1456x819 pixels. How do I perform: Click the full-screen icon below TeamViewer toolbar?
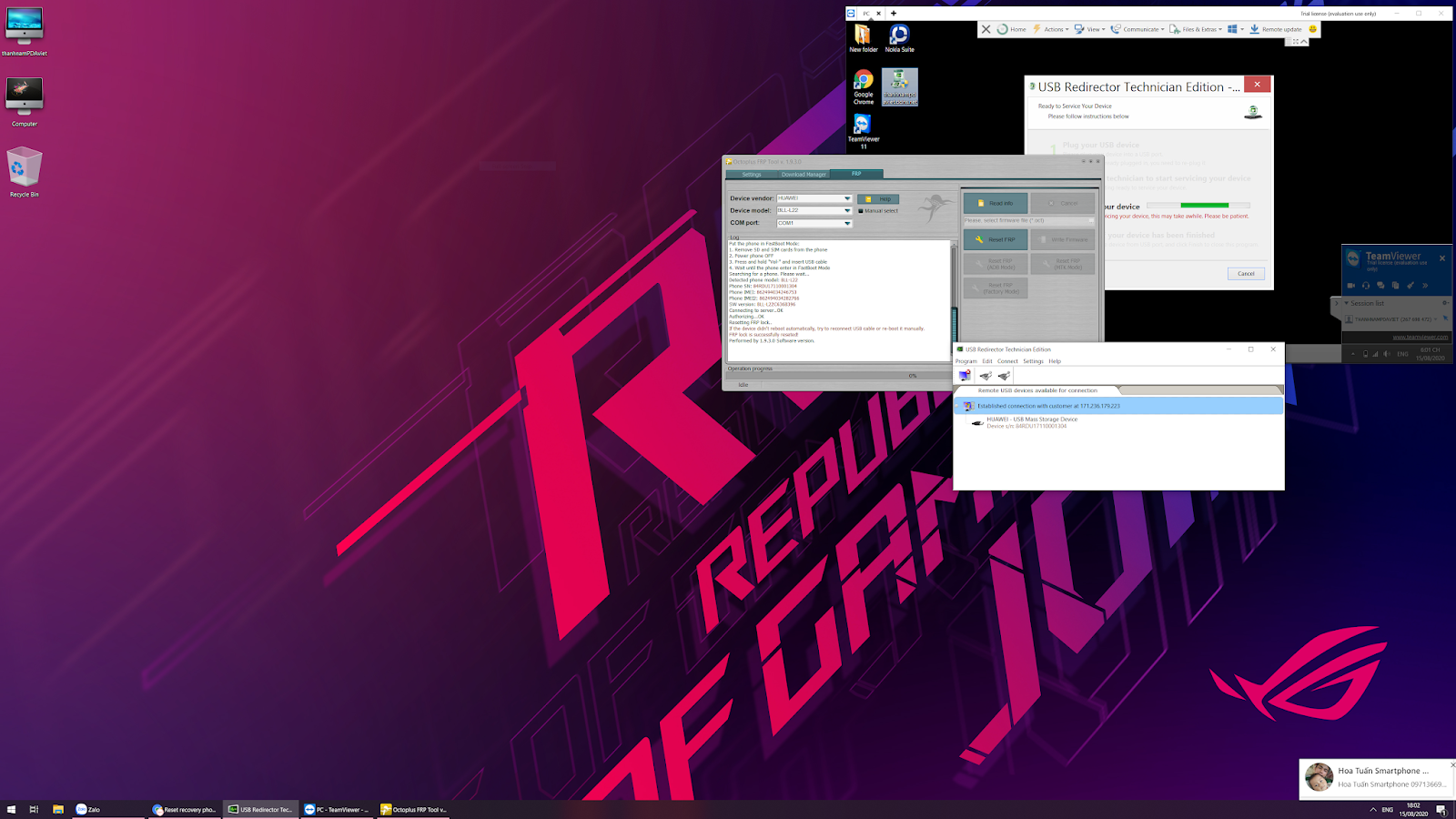pos(1296,41)
